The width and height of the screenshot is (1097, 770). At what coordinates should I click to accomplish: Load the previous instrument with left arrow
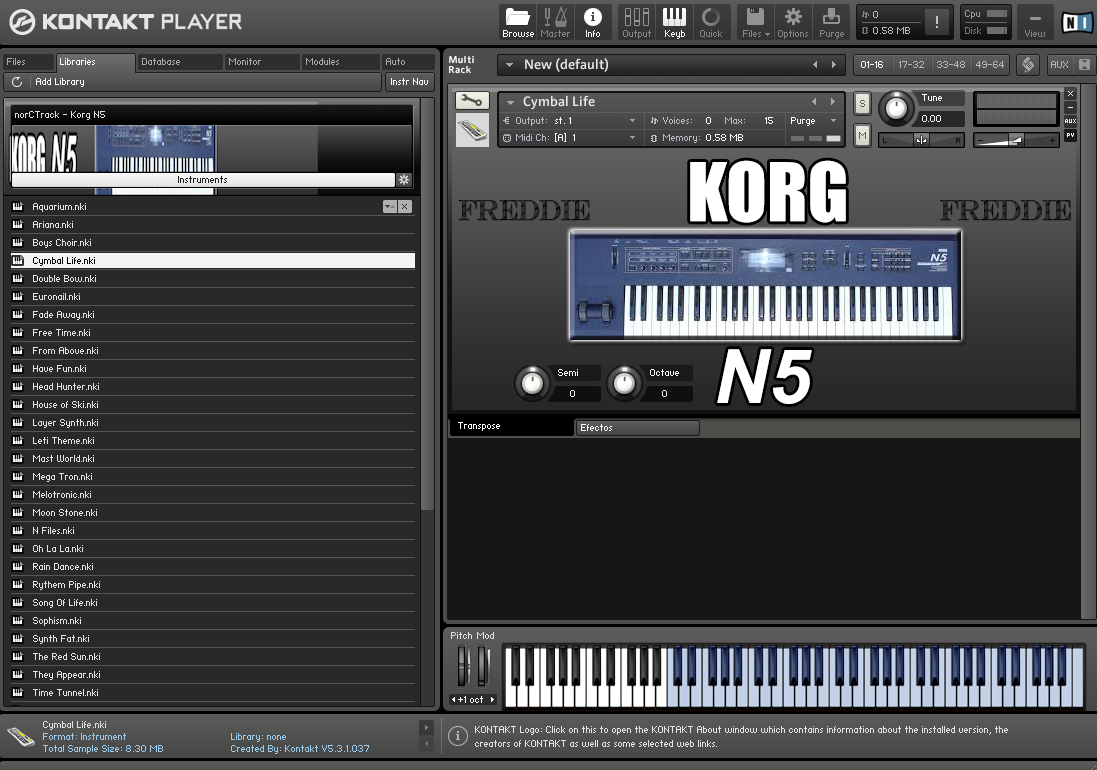(814, 102)
